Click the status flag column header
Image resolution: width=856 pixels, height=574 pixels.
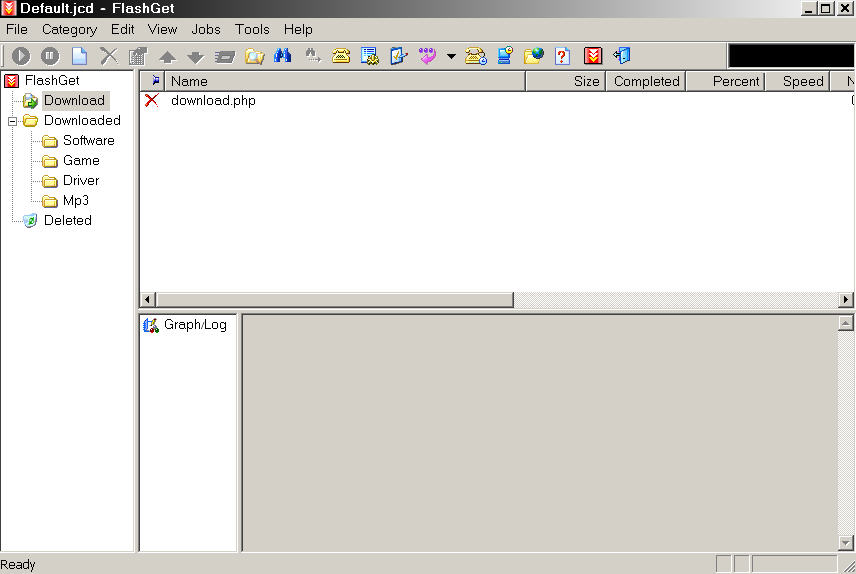click(x=153, y=81)
